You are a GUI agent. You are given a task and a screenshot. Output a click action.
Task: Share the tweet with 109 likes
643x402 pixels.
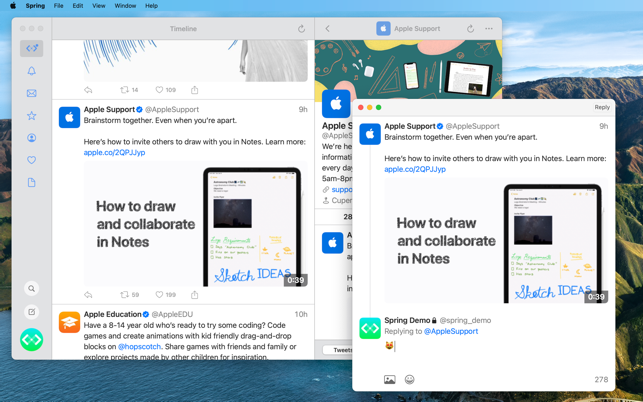click(x=195, y=90)
